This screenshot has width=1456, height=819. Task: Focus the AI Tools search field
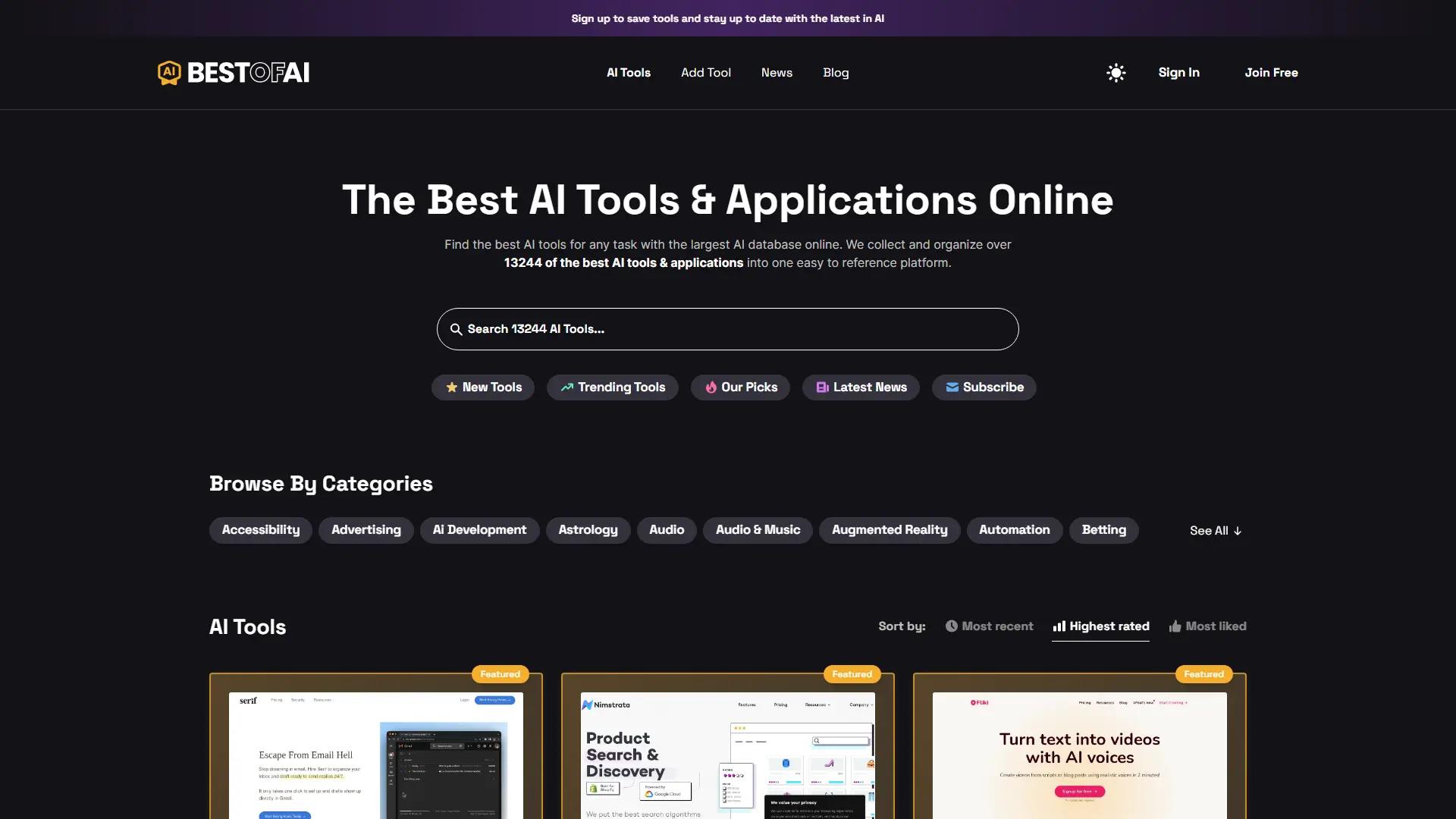coord(727,329)
